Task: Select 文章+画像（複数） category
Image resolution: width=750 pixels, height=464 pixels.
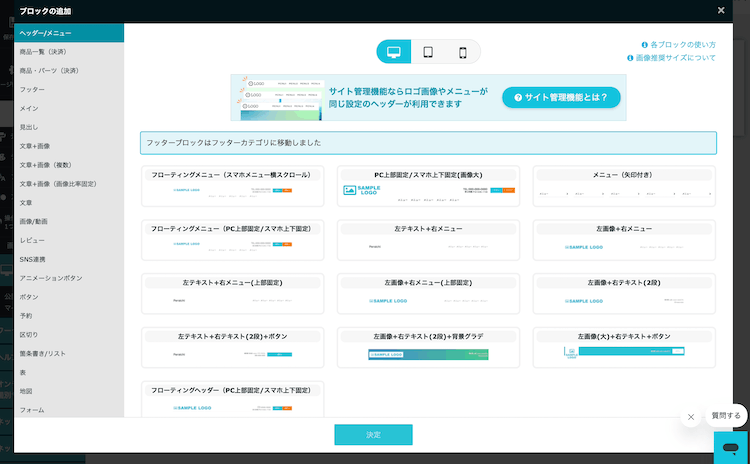Action: [69, 165]
